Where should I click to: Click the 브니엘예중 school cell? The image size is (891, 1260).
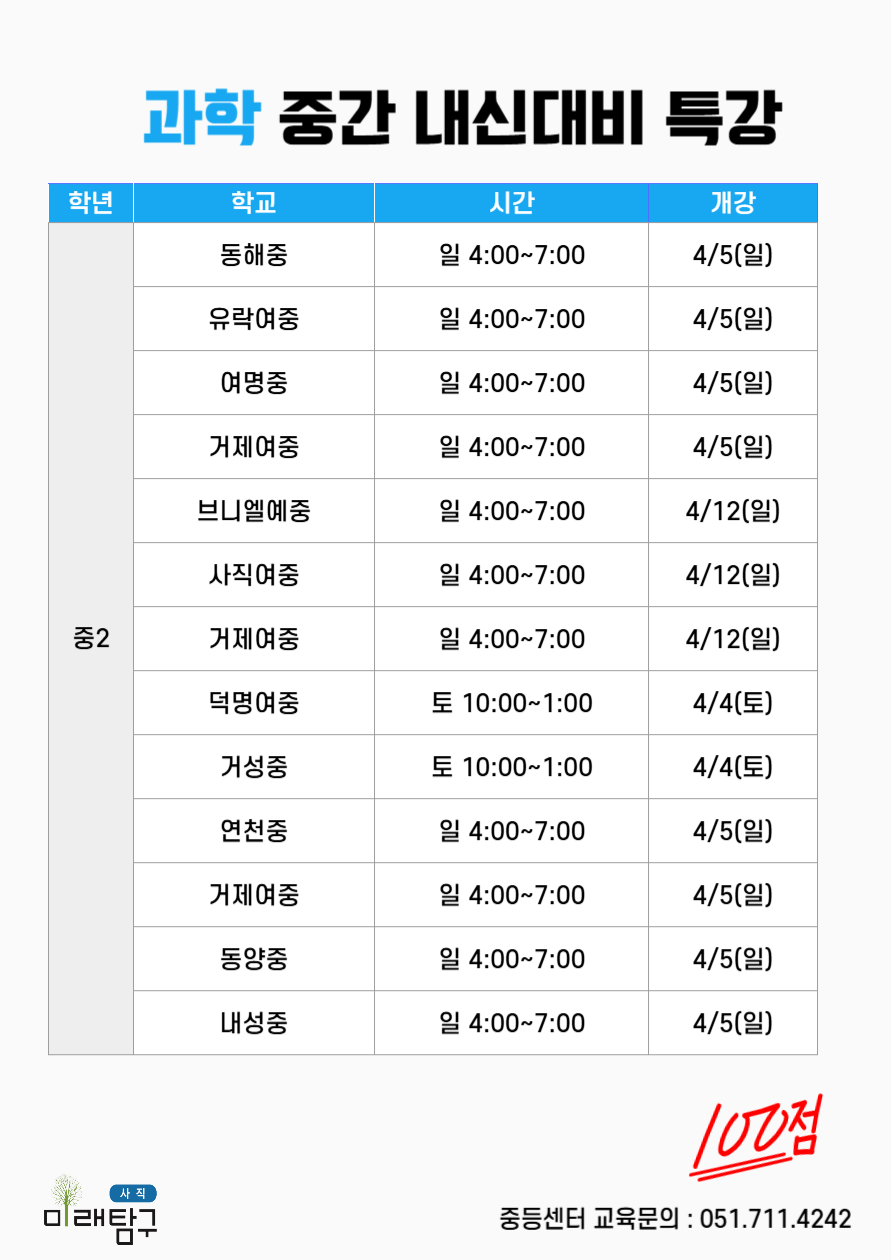pyautogui.click(x=254, y=511)
